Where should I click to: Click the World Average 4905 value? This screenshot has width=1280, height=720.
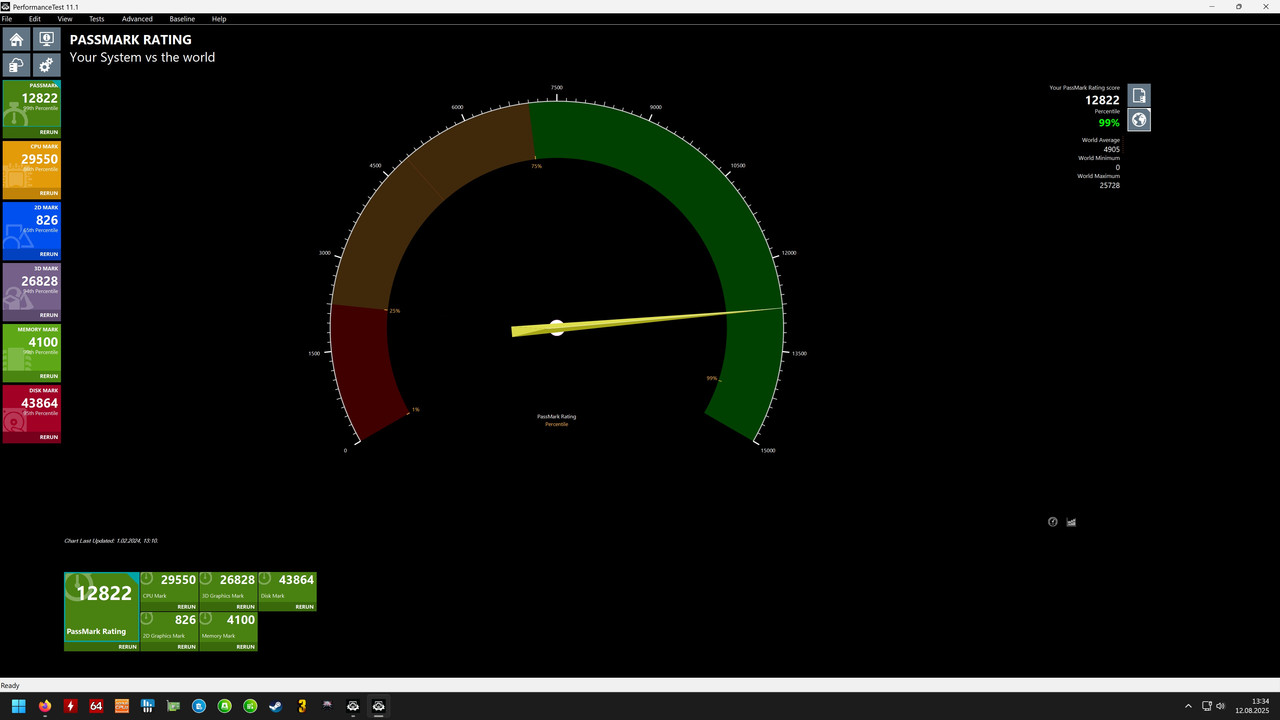pos(1111,149)
